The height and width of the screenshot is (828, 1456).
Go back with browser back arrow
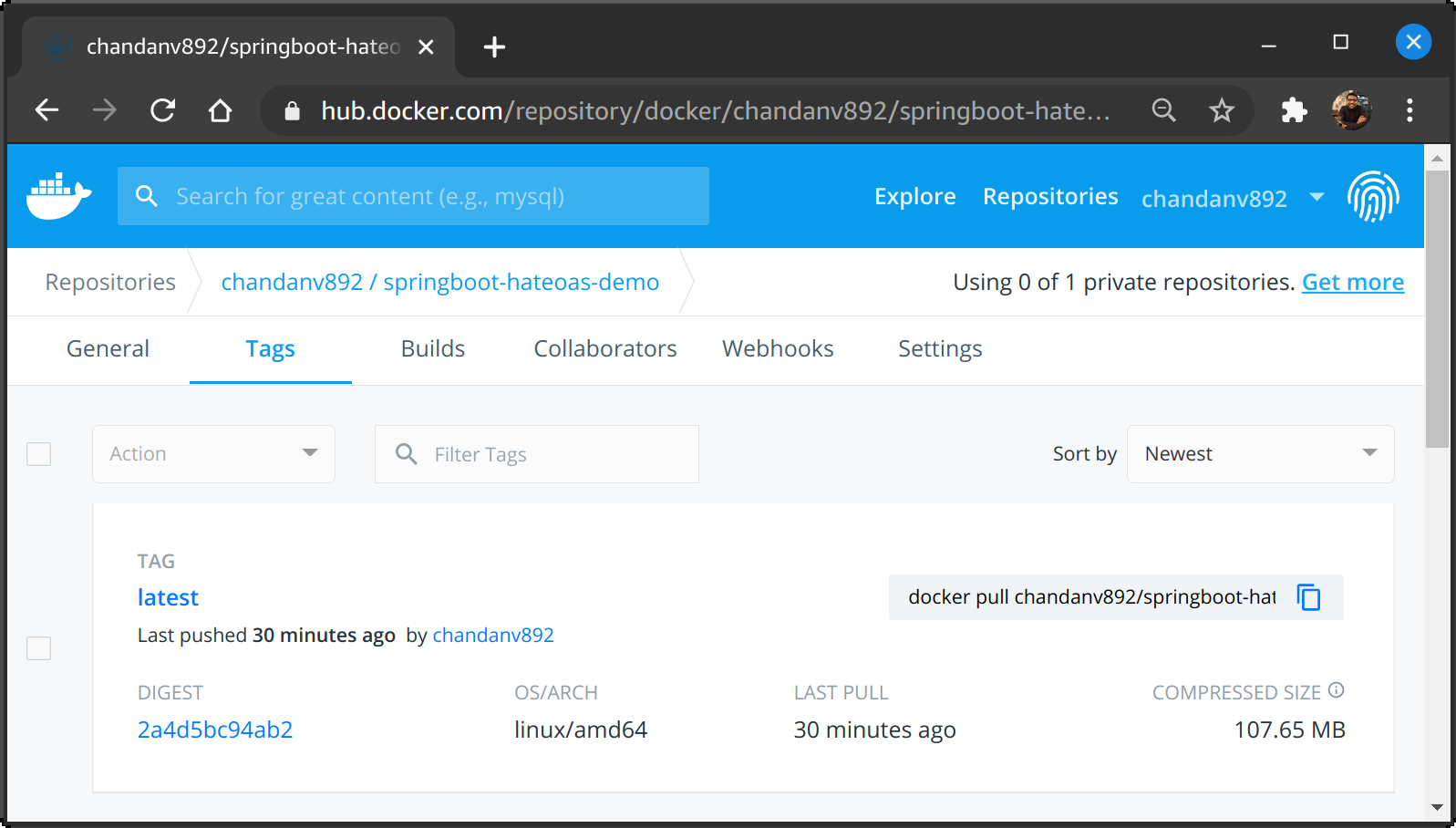(46, 110)
